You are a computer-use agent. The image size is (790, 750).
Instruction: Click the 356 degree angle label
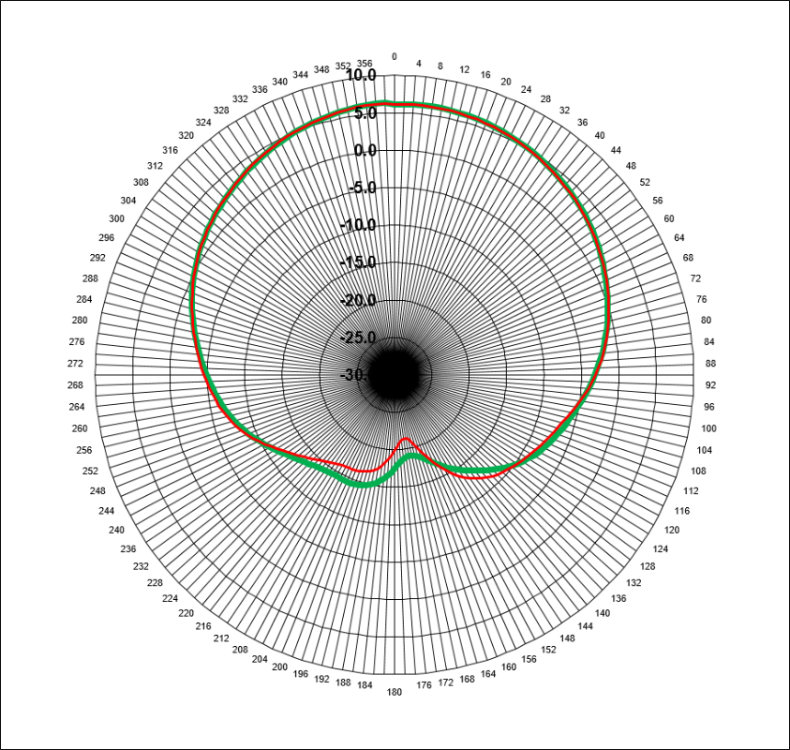click(x=364, y=63)
